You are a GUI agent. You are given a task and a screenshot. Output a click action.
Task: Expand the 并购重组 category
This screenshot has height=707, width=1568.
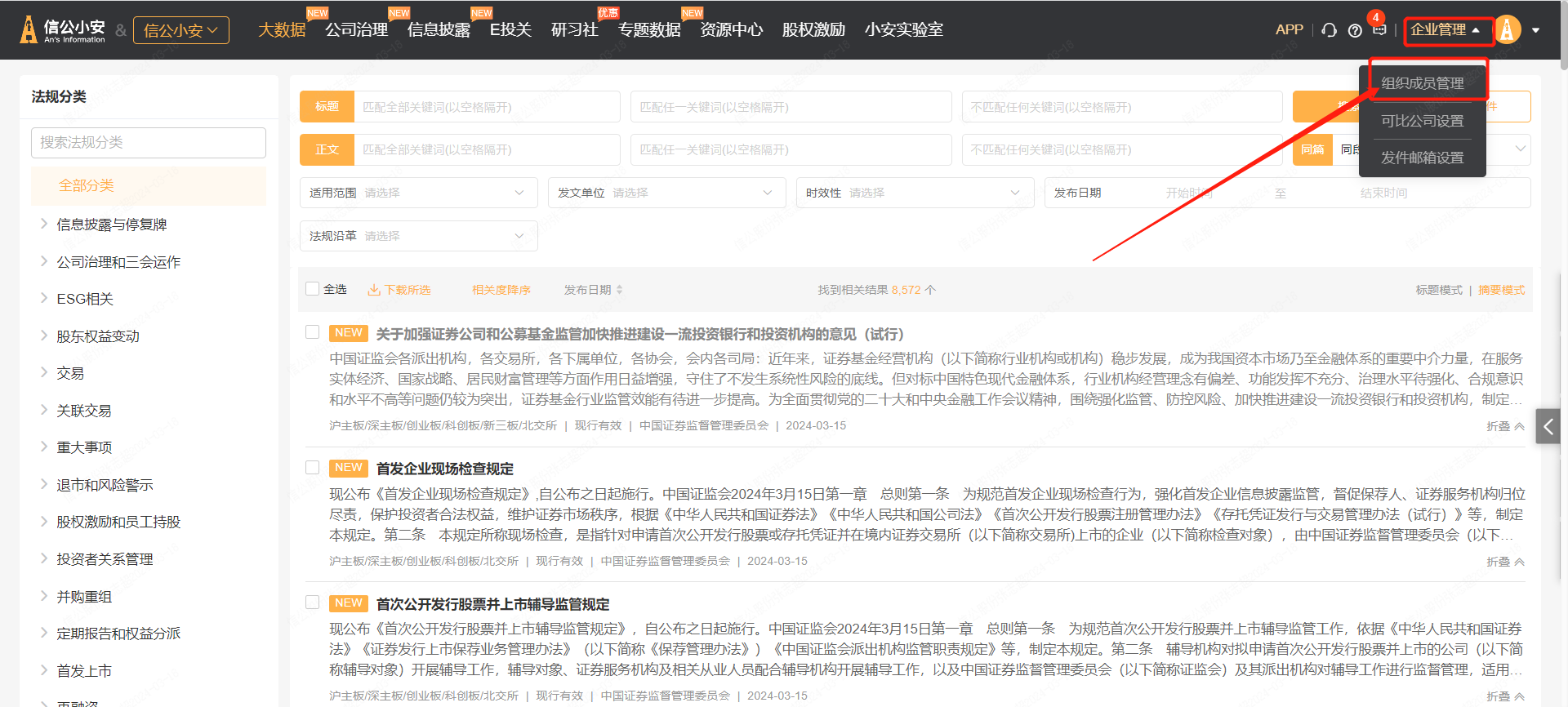click(x=43, y=596)
